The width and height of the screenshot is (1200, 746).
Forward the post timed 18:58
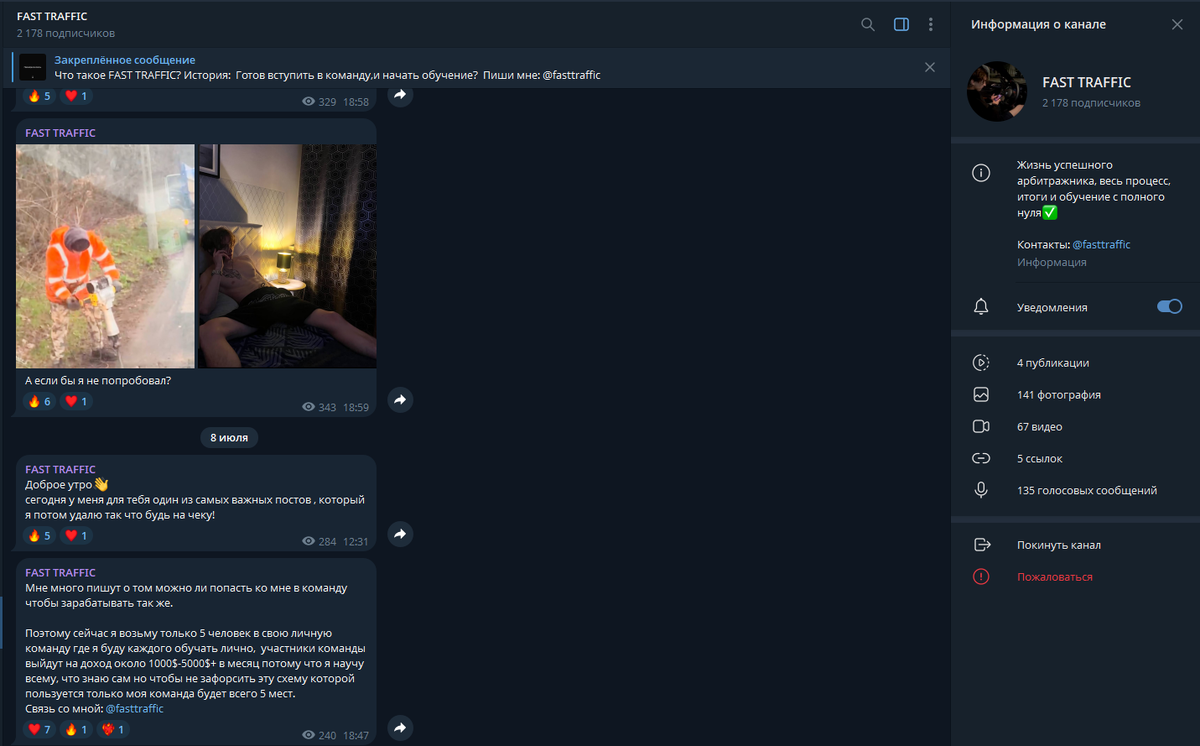click(400, 95)
